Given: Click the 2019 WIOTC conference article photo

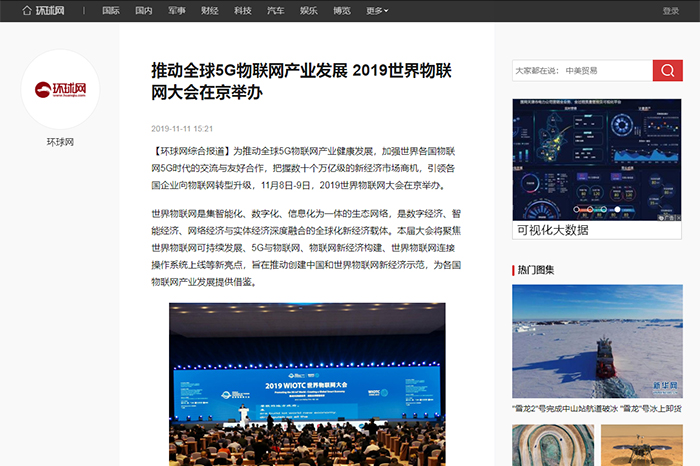Looking at the screenshot, I should coord(307,385).
